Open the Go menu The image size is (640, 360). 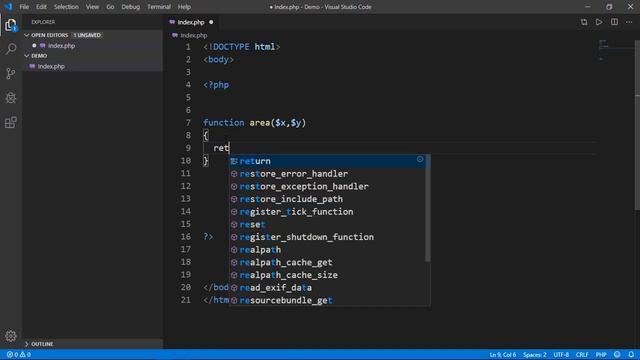[110, 7]
